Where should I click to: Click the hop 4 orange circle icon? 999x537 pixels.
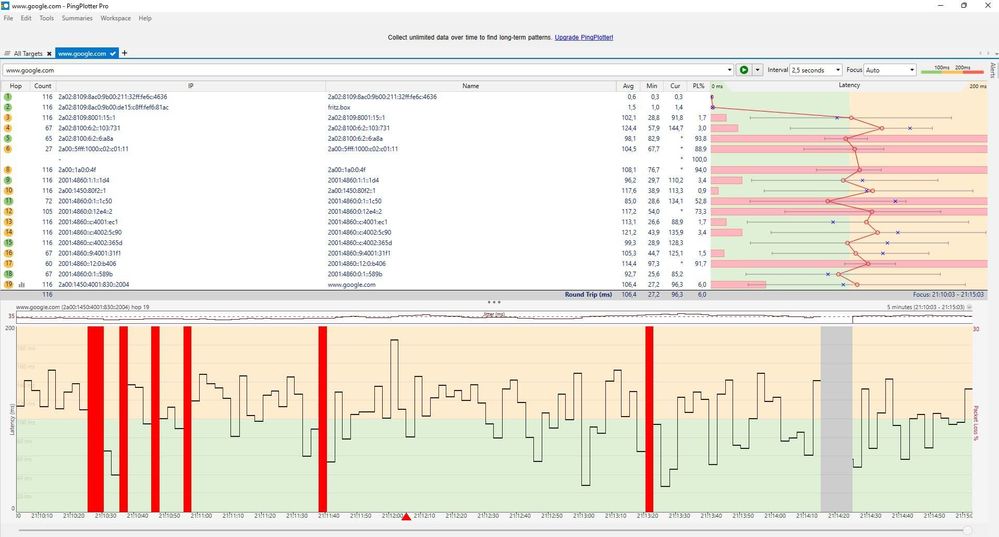pos(8,128)
